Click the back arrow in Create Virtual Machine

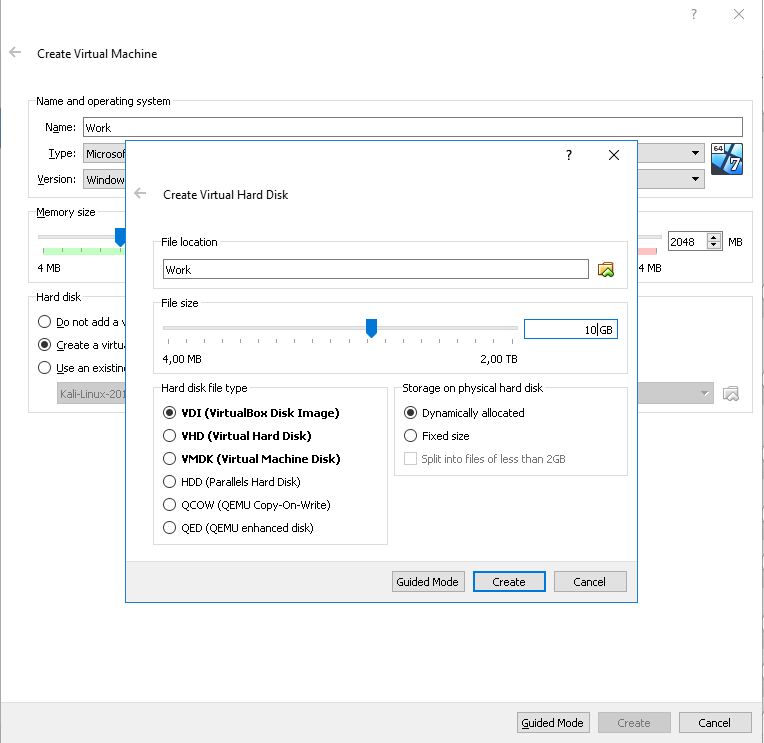15,53
